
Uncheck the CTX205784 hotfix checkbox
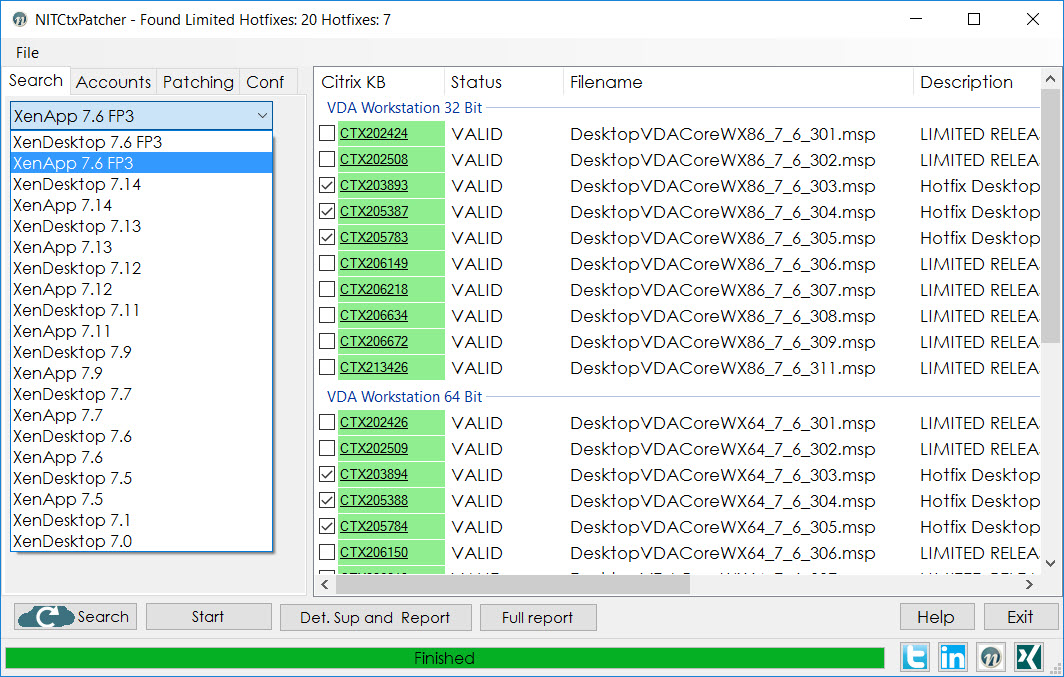pyautogui.click(x=327, y=526)
